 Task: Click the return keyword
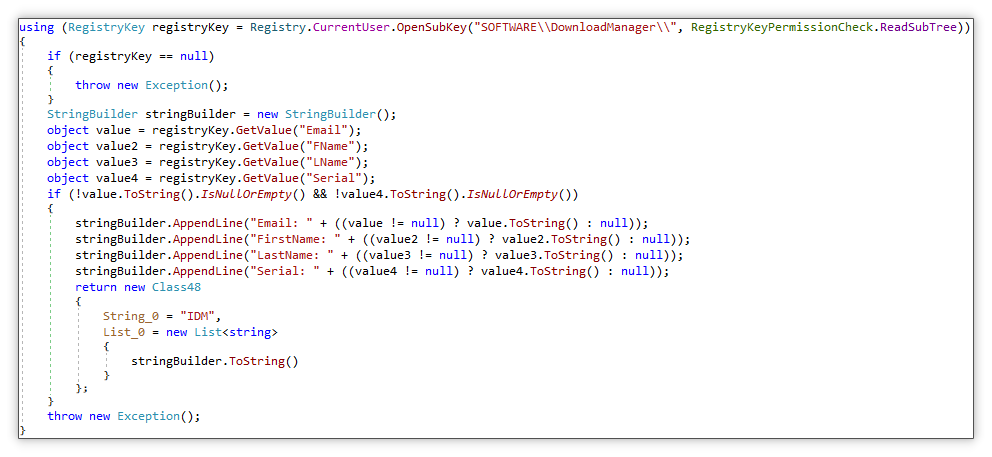pyautogui.click(x=96, y=287)
